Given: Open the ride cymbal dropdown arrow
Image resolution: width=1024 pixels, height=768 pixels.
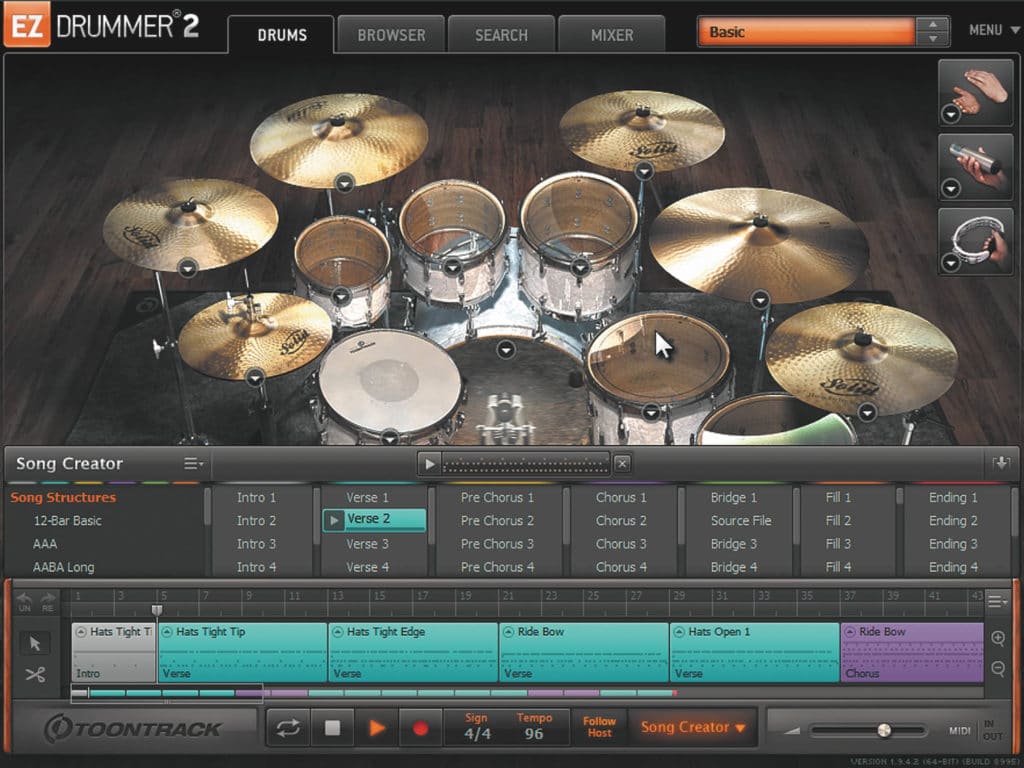Looking at the screenshot, I should tap(760, 300).
